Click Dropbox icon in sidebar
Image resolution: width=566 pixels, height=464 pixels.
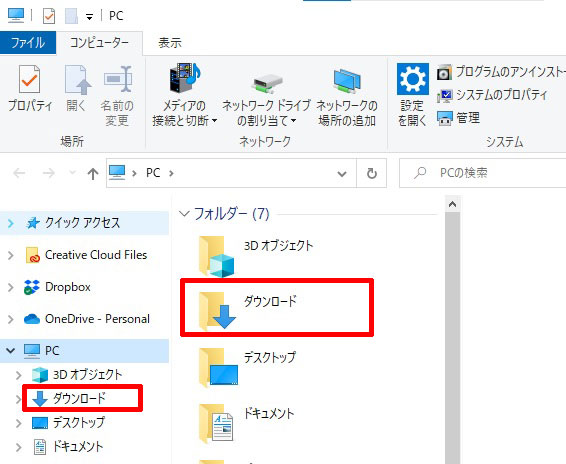point(32,287)
